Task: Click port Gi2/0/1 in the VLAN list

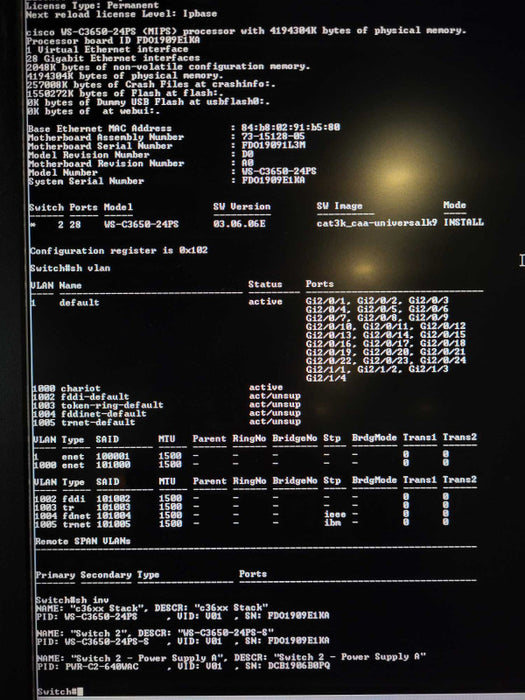Action: [326, 300]
